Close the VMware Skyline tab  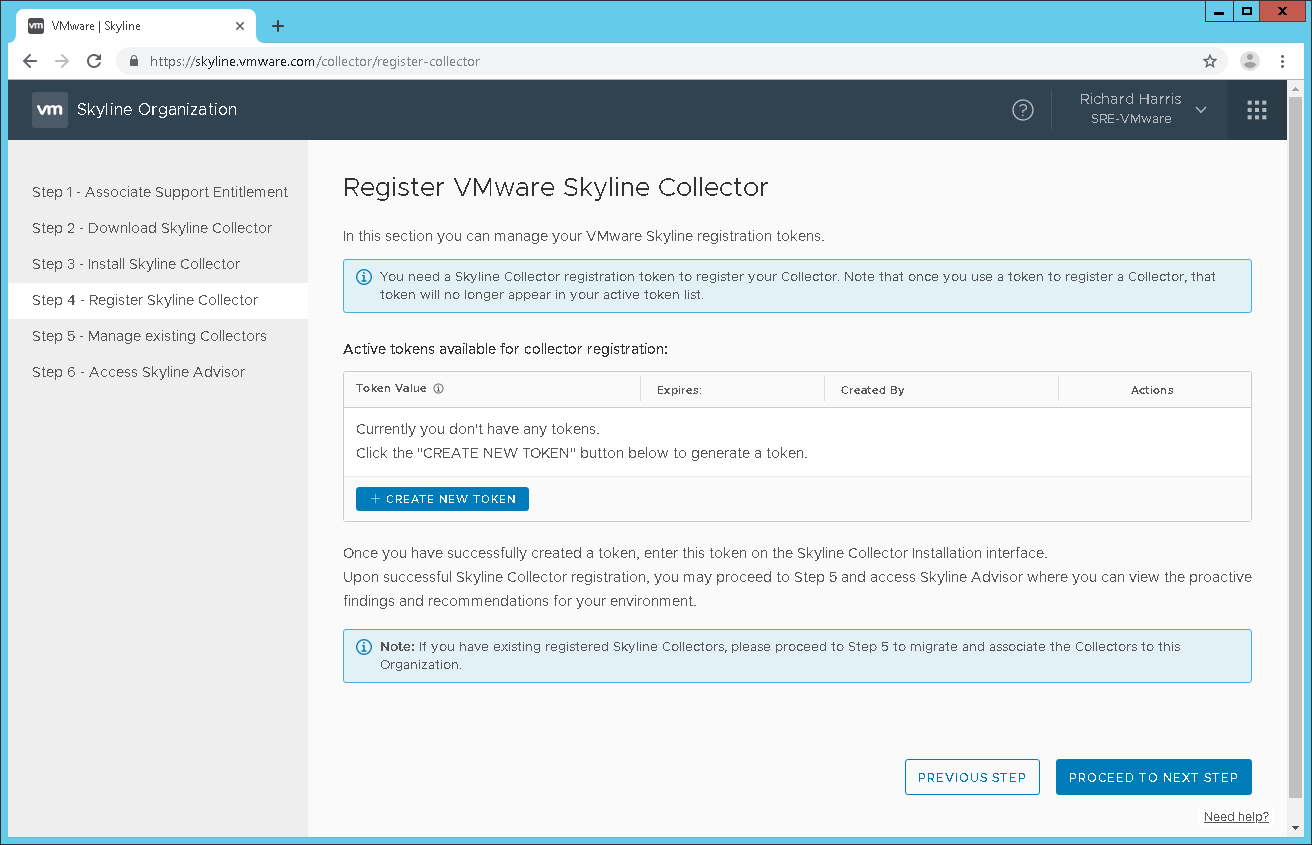tap(240, 26)
